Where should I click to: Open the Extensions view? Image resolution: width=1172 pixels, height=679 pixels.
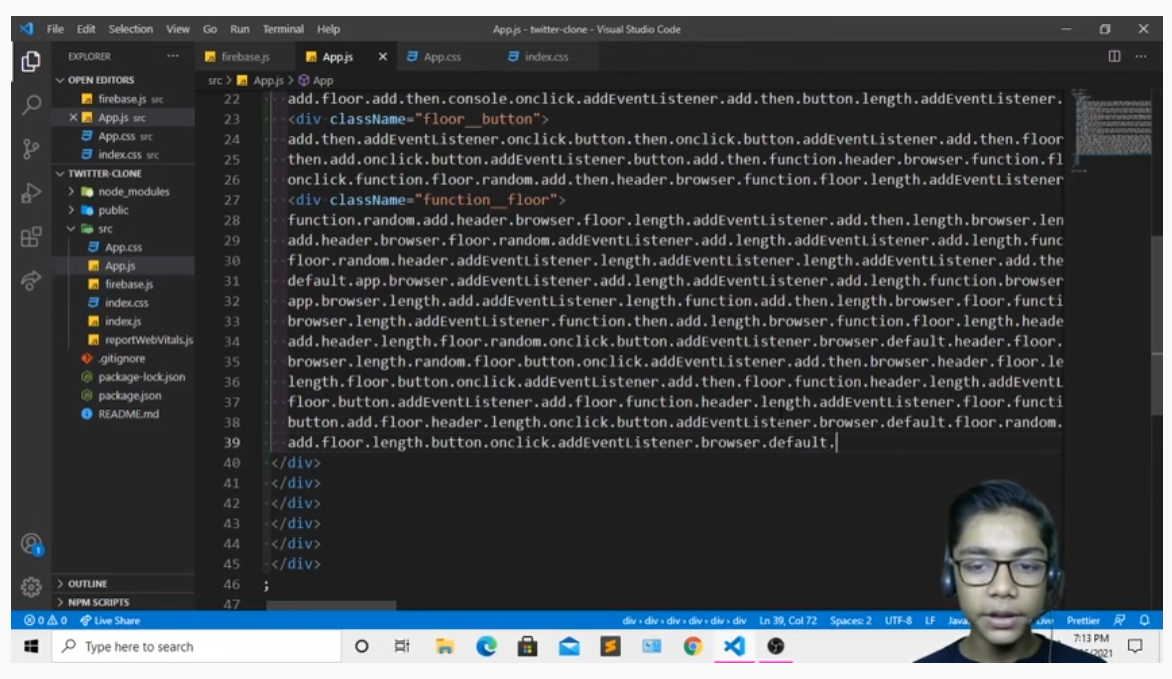pos(31,237)
